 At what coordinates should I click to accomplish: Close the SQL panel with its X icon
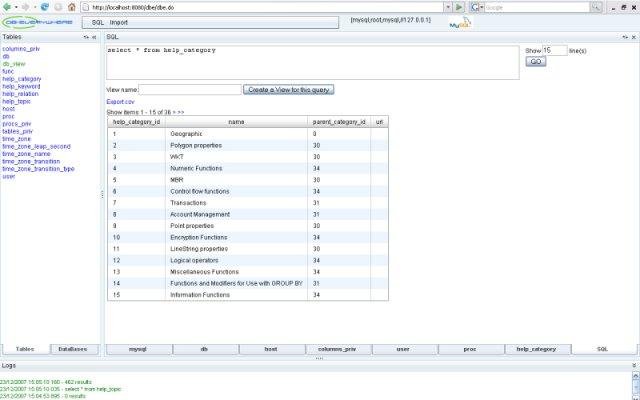pyautogui.click(x=633, y=36)
